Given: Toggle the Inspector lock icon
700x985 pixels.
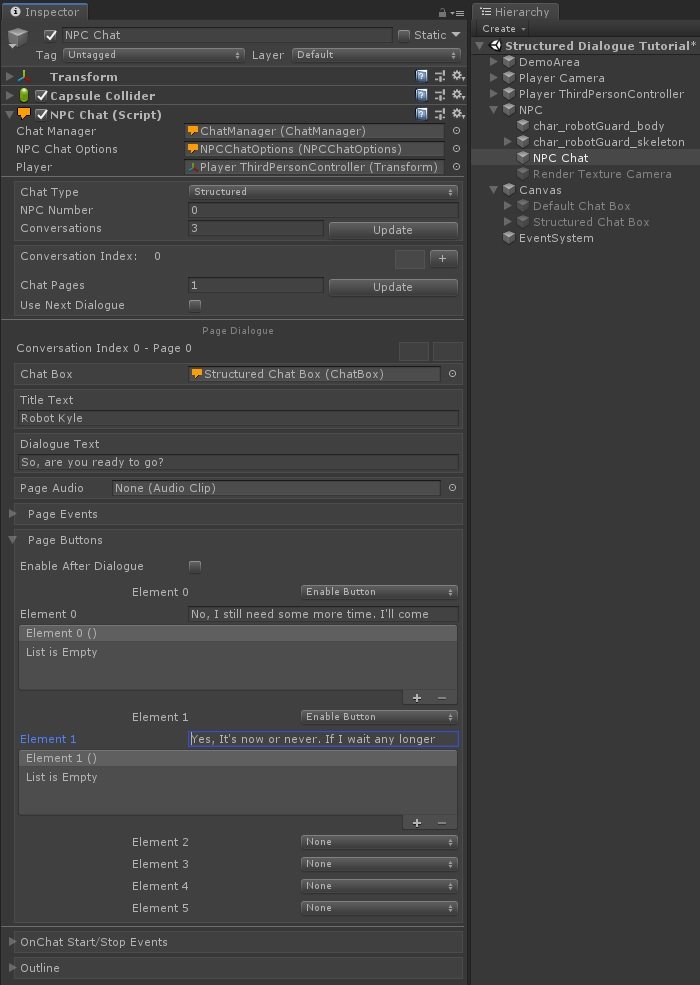Looking at the screenshot, I should pos(442,12).
